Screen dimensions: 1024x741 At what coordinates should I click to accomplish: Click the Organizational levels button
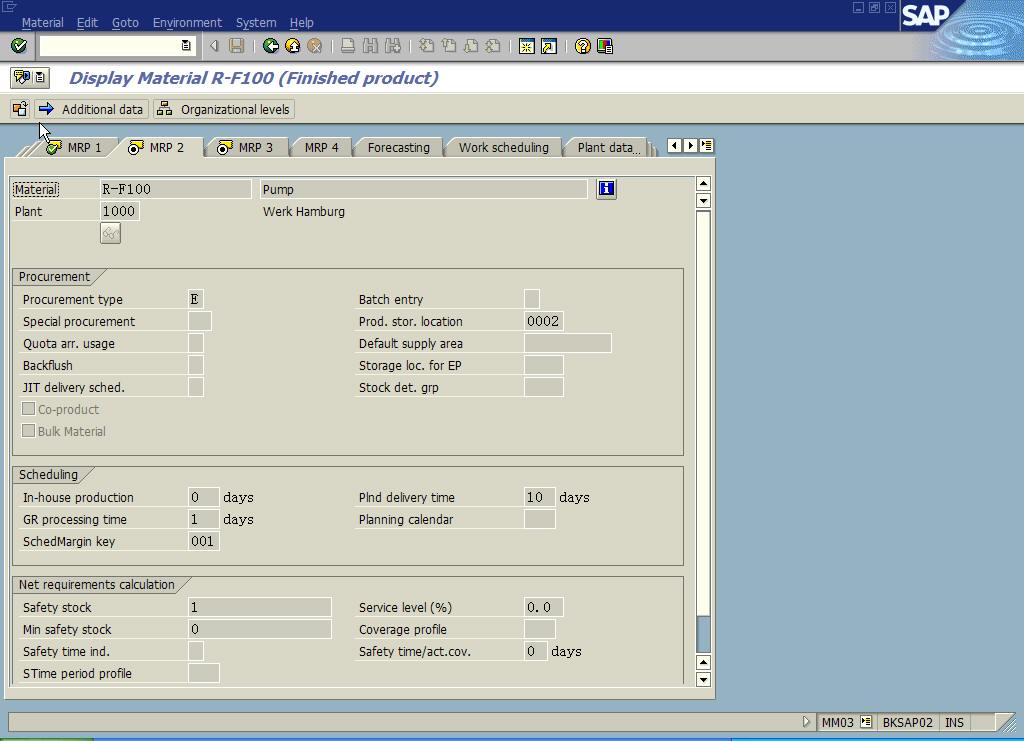(x=225, y=109)
